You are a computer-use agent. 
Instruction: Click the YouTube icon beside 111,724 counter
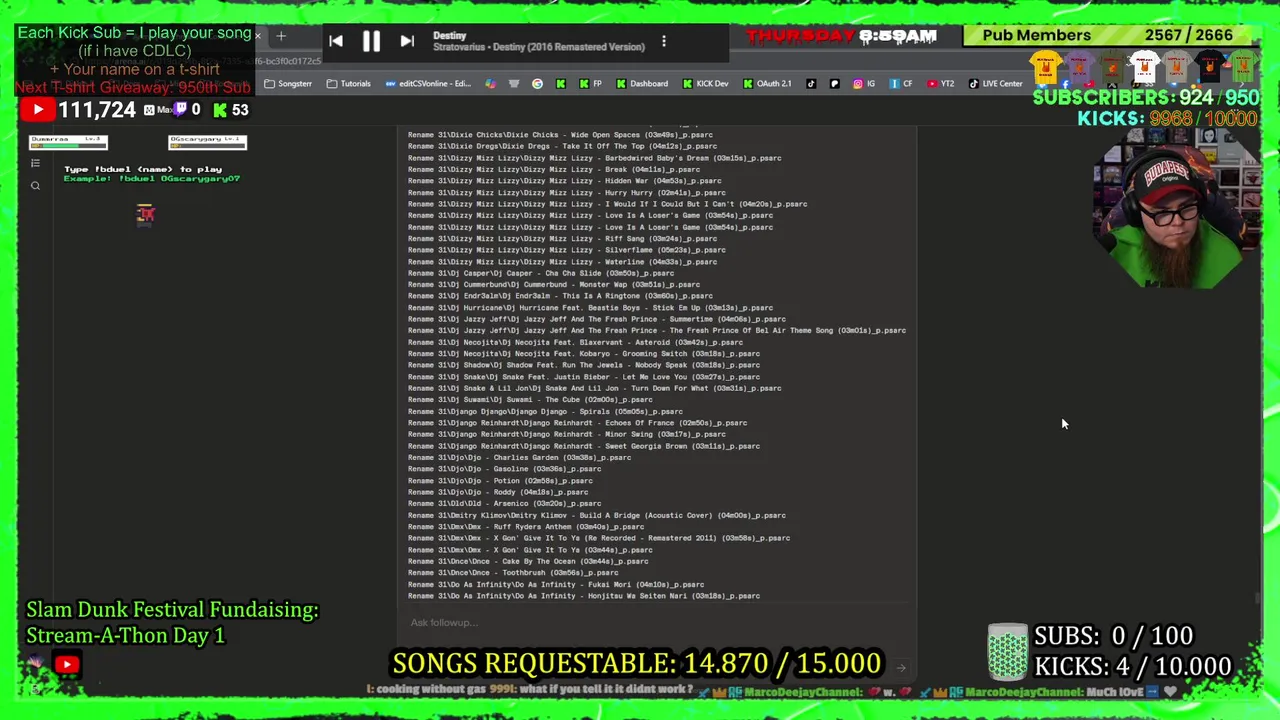[37, 110]
